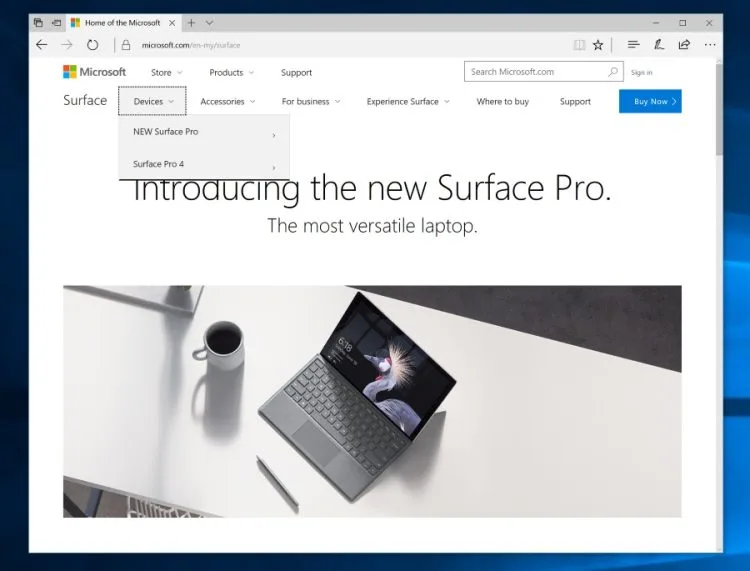Expand the For business dropdown
The width and height of the screenshot is (750, 571).
point(311,101)
